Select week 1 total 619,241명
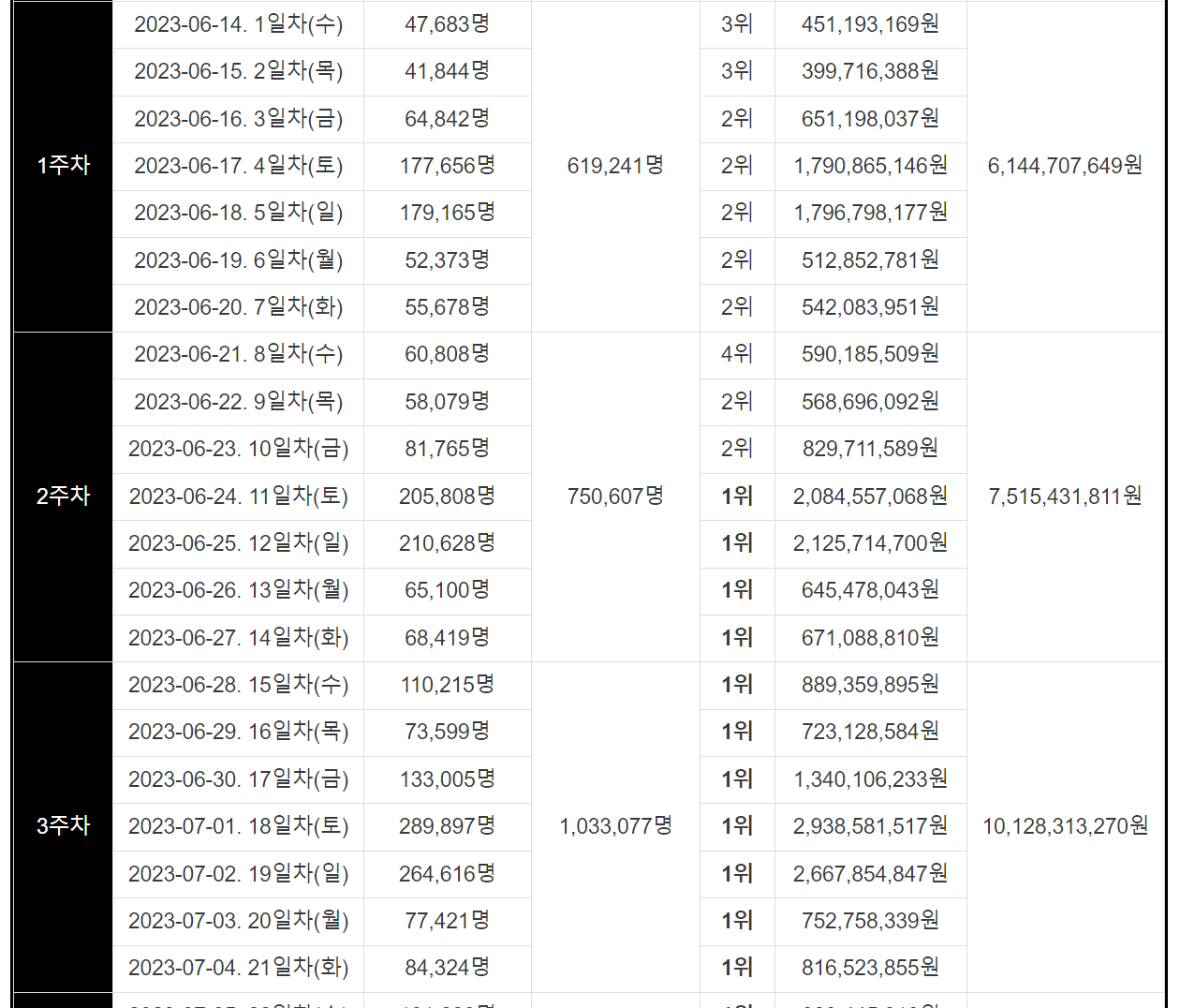 coord(615,166)
